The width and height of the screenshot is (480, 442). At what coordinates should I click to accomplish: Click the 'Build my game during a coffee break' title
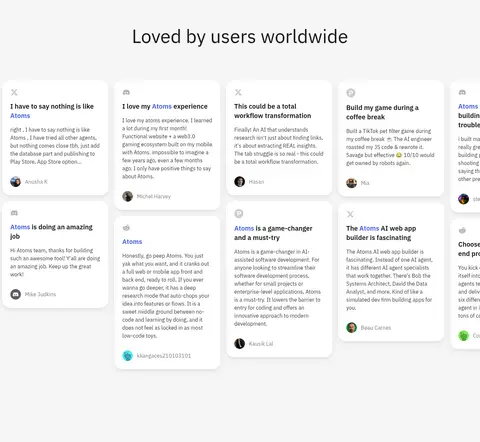[x=382, y=112]
